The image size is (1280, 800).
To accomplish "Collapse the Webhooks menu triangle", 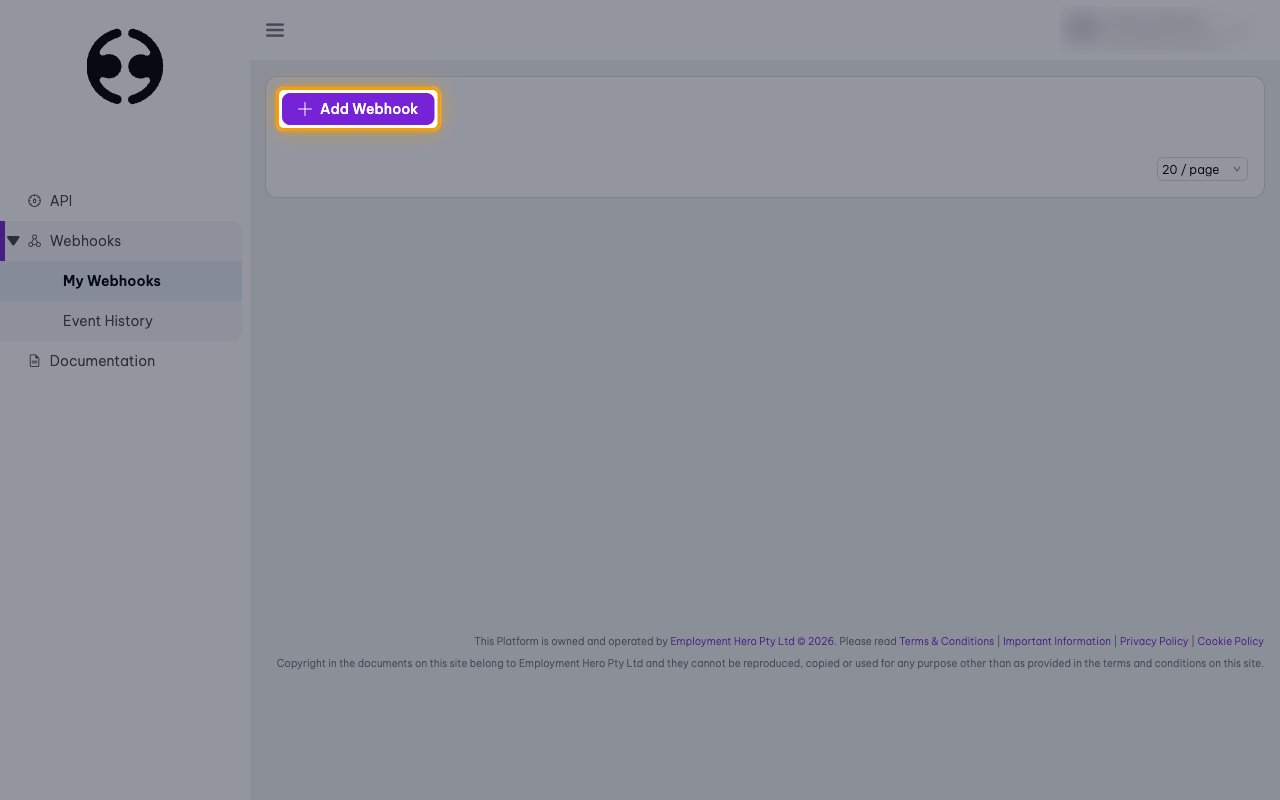I will tap(14, 241).
